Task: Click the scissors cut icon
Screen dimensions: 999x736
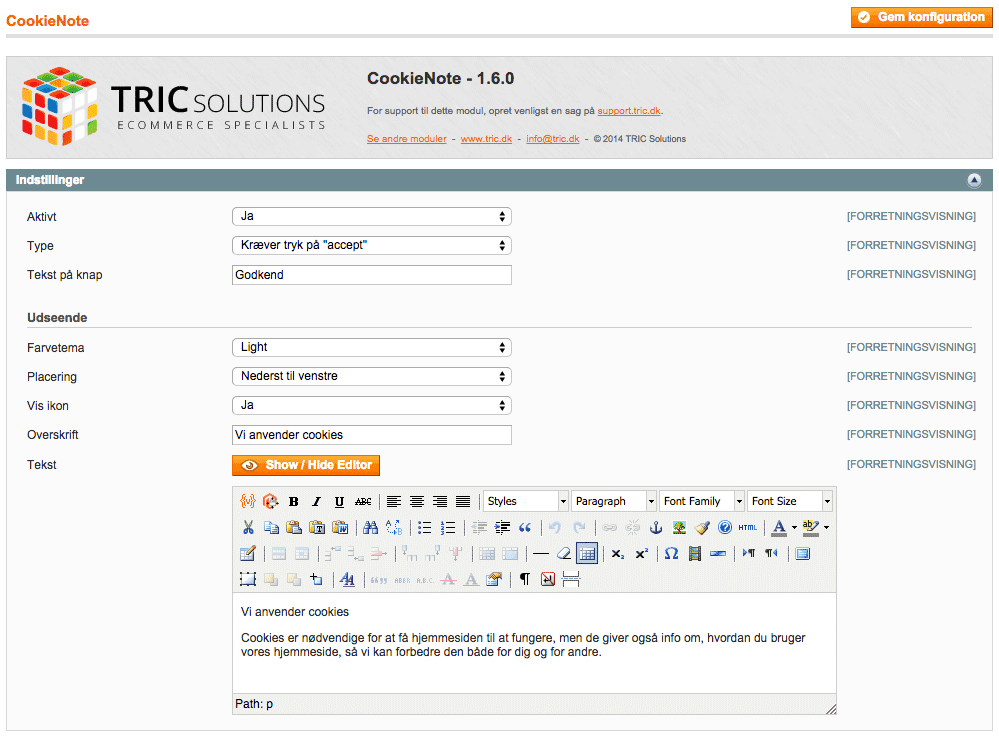Action: pyautogui.click(x=248, y=527)
